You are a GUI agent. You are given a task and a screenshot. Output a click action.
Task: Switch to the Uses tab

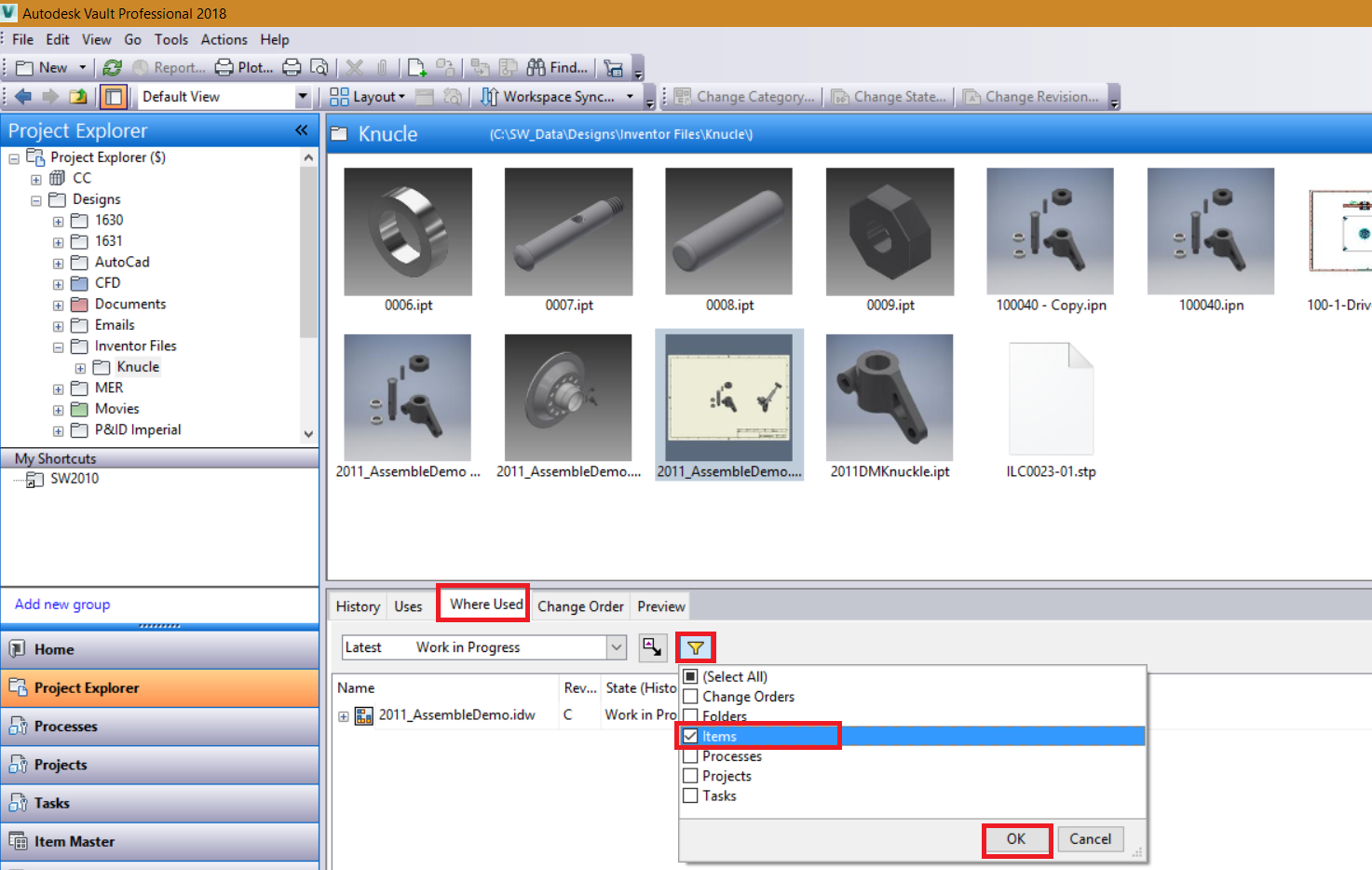(408, 606)
